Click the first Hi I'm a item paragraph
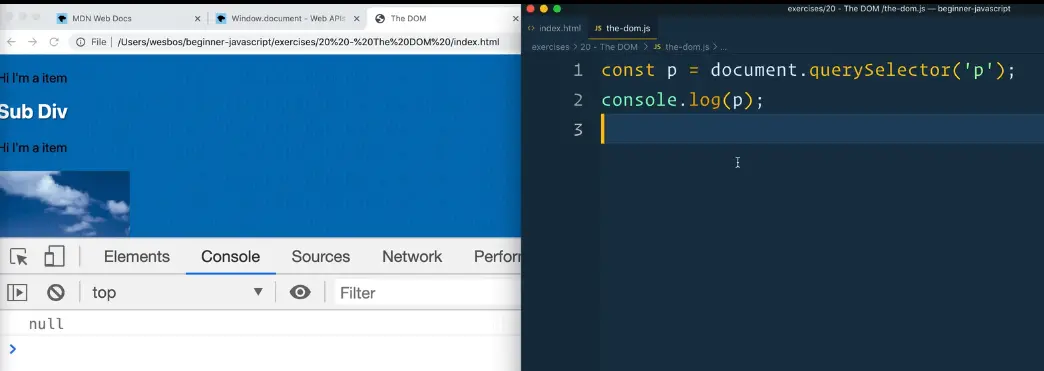The image size is (1044, 371). point(33,79)
